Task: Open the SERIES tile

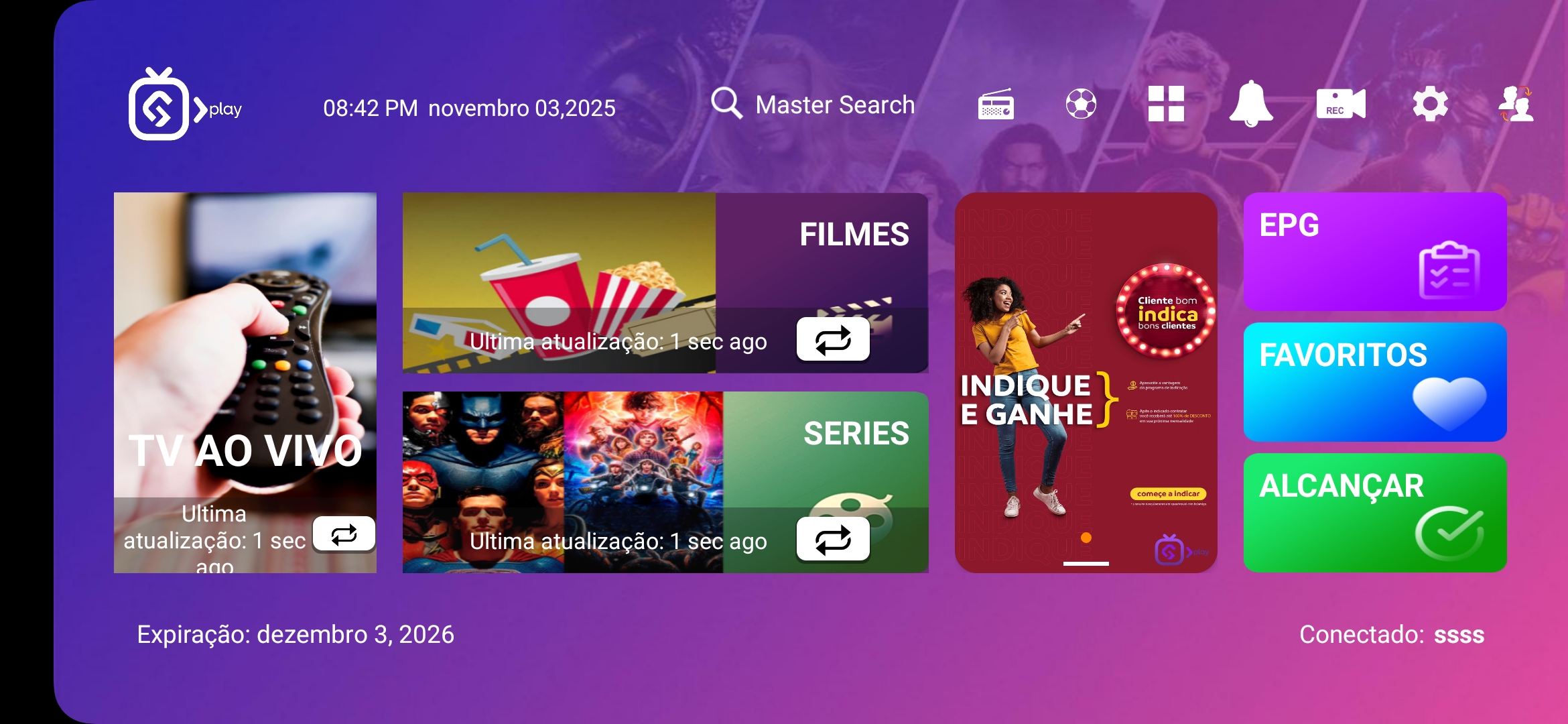Action: tap(665, 482)
